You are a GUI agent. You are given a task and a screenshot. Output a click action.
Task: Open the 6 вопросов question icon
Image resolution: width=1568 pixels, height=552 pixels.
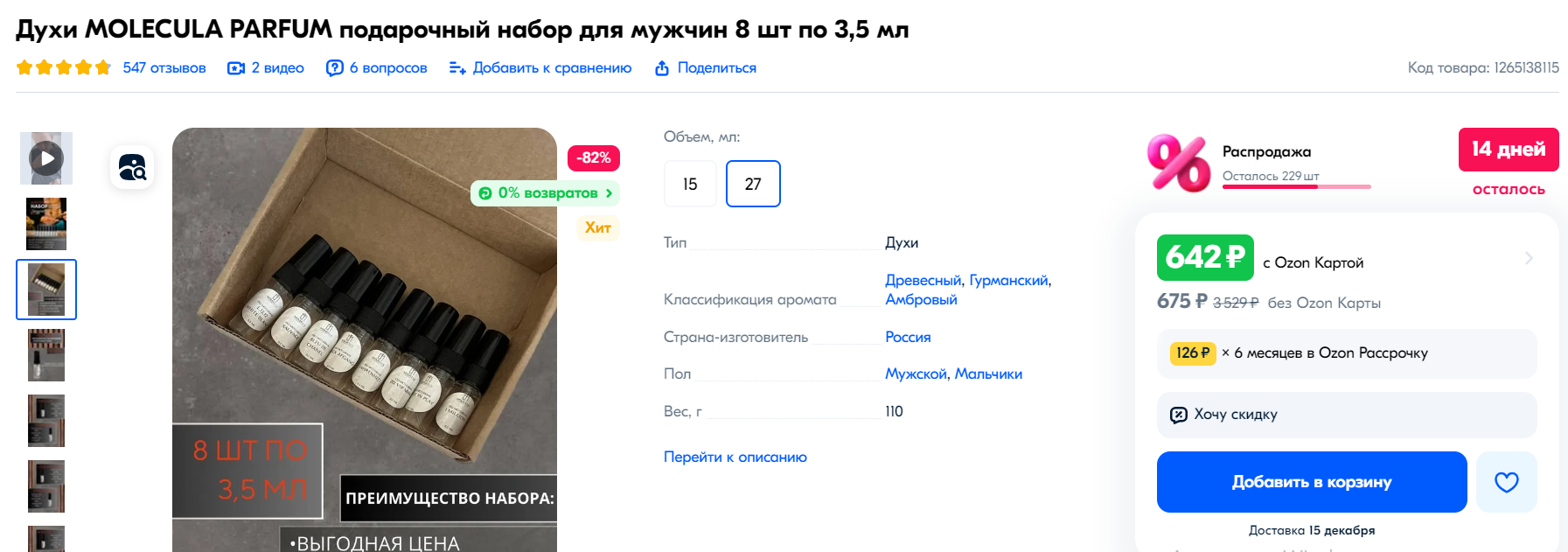tap(335, 68)
